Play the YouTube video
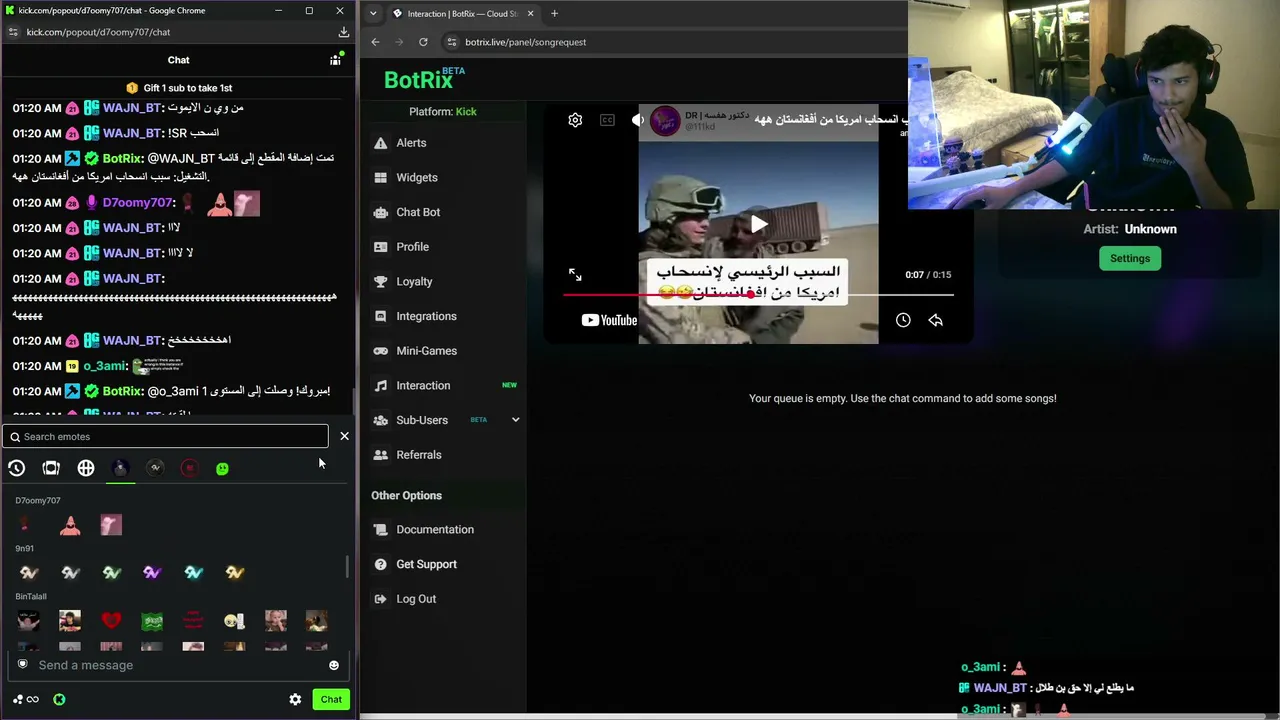The height and width of the screenshot is (720, 1280). click(759, 225)
